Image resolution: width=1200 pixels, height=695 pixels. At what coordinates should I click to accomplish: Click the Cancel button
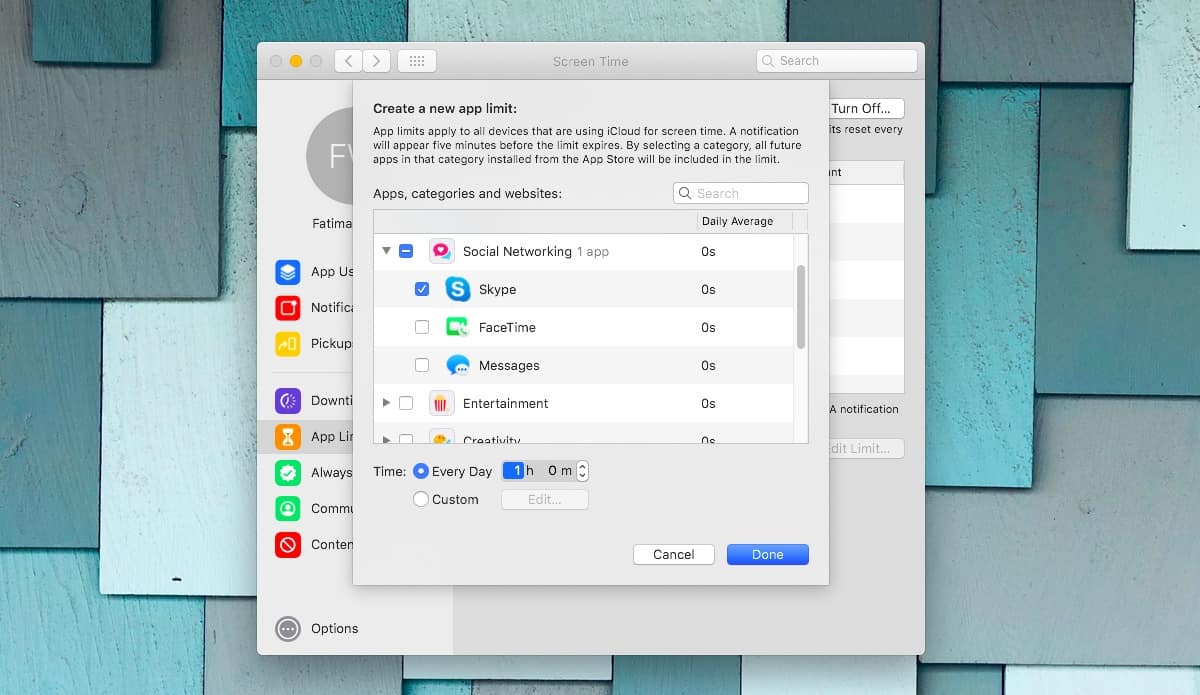point(673,554)
